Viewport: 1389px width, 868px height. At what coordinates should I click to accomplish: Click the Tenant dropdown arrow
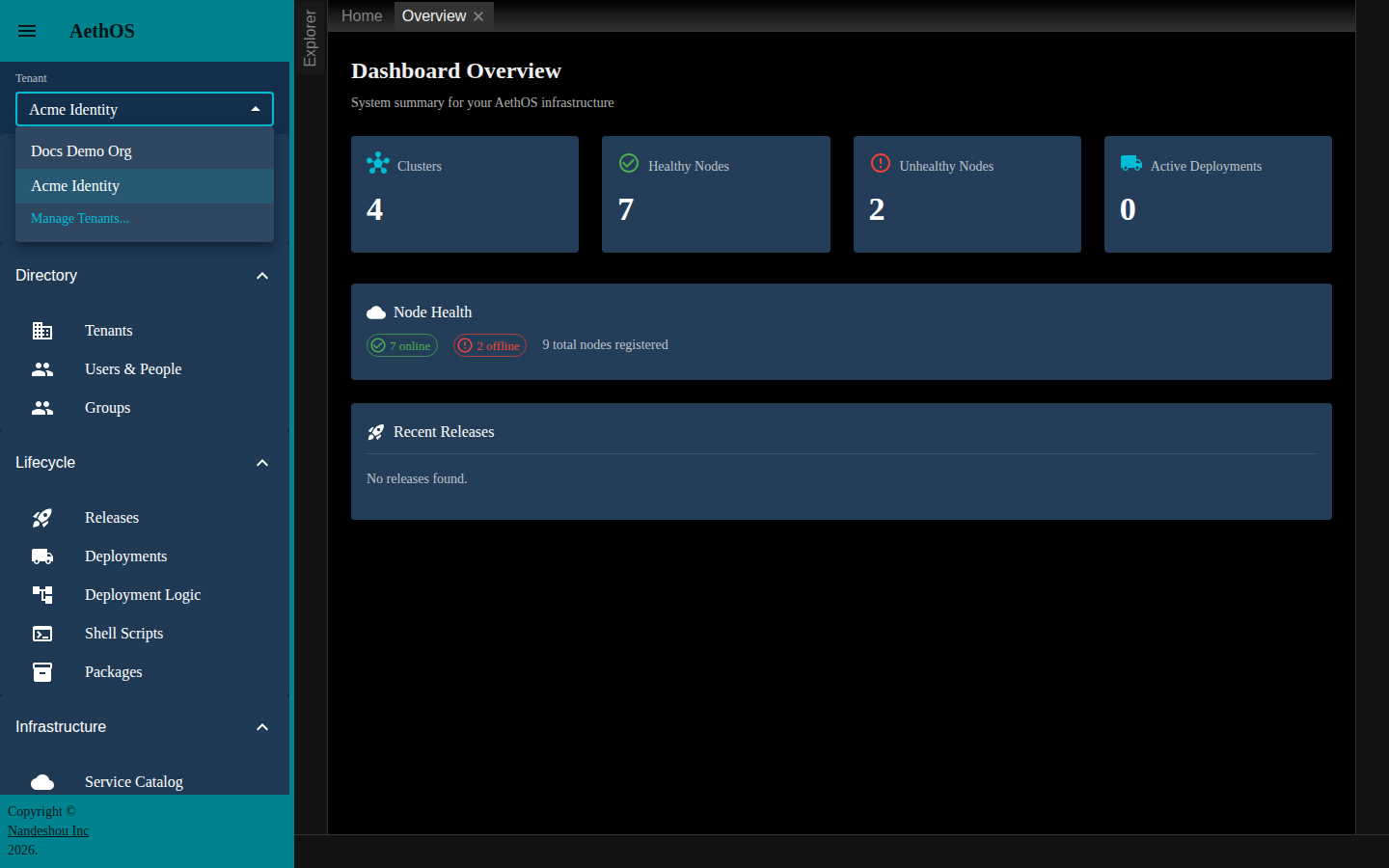point(256,109)
